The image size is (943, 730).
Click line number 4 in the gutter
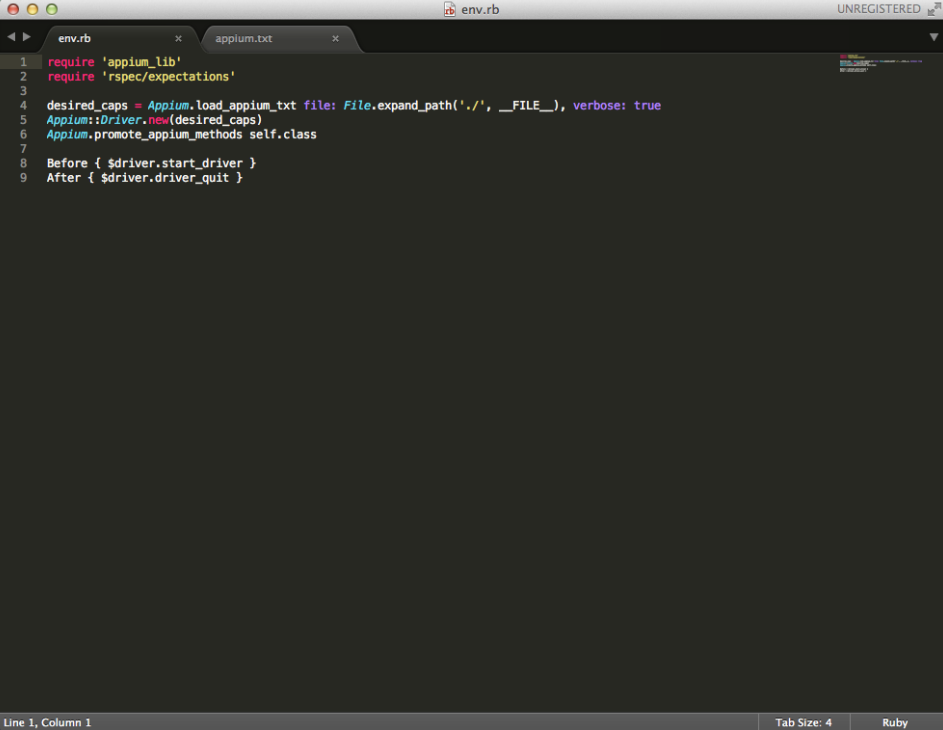(x=23, y=105)
